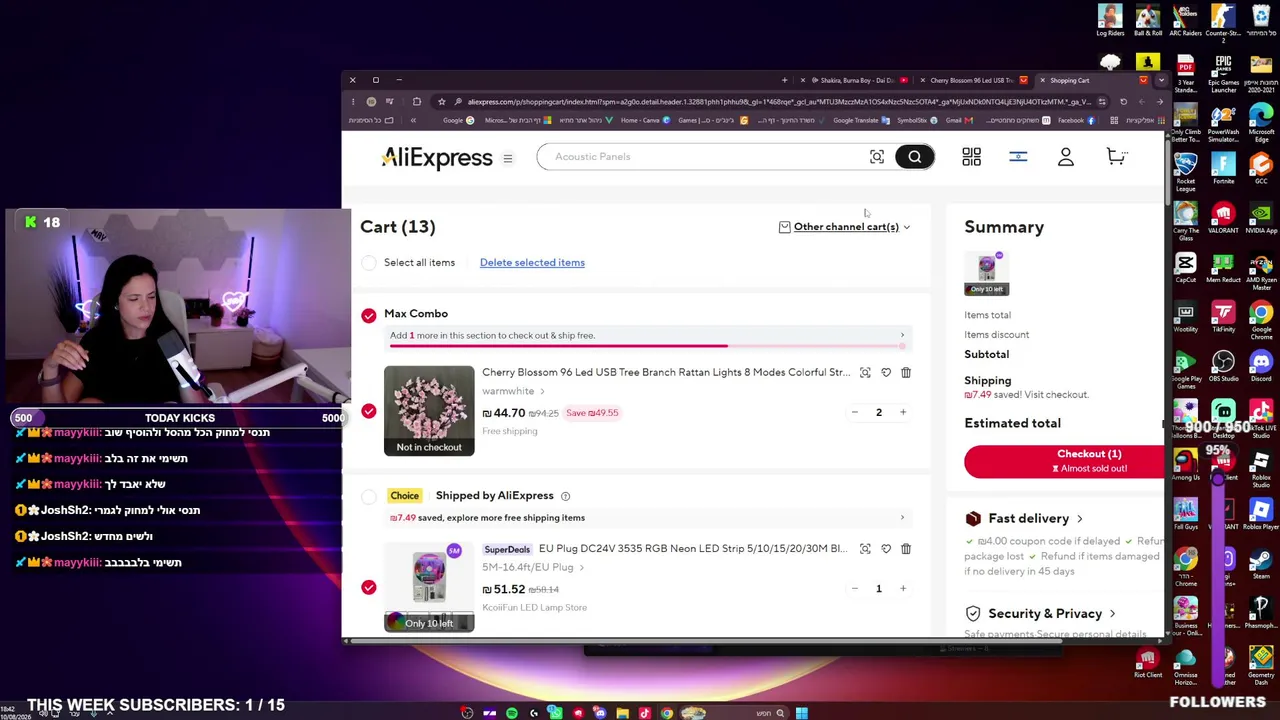Screen dimensions: 1280x720
Task: Find similar items for Neon LED Strip
Action: (x=865, y=548)
